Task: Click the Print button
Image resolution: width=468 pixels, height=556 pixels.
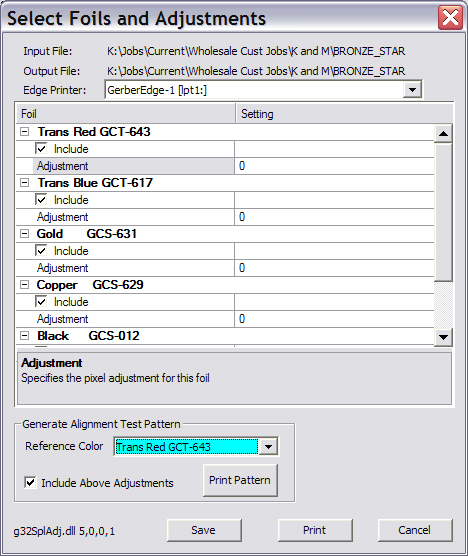Action: tap(315, 530)
